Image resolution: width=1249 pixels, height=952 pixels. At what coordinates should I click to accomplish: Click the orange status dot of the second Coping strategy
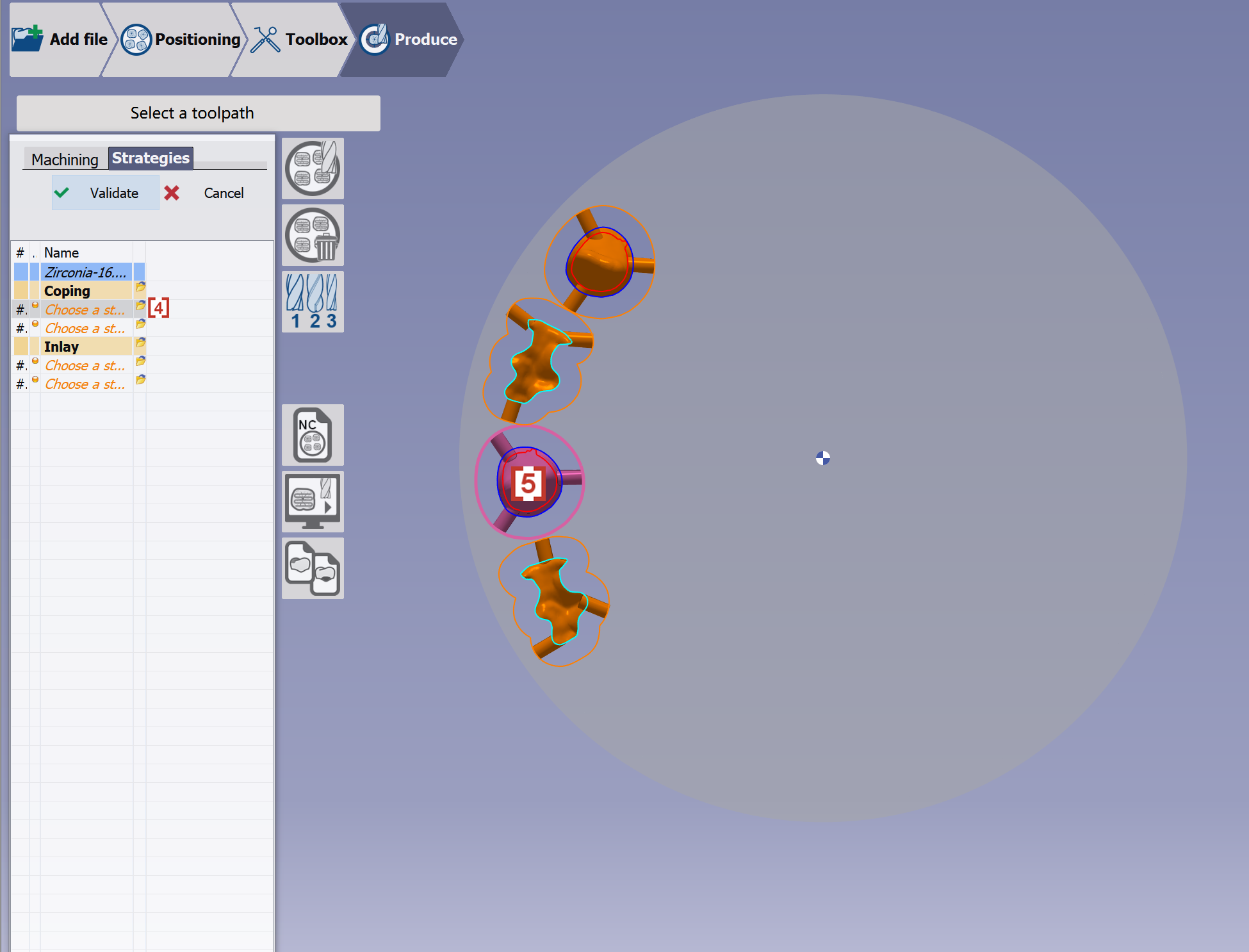pyautogui.click(x=35, y=324)
